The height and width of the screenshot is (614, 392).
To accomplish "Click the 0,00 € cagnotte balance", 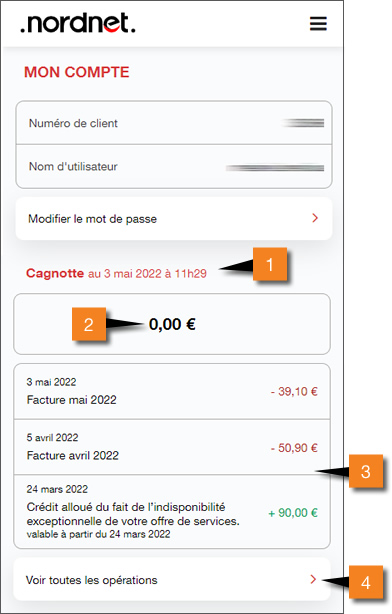I will coord(172,324).
